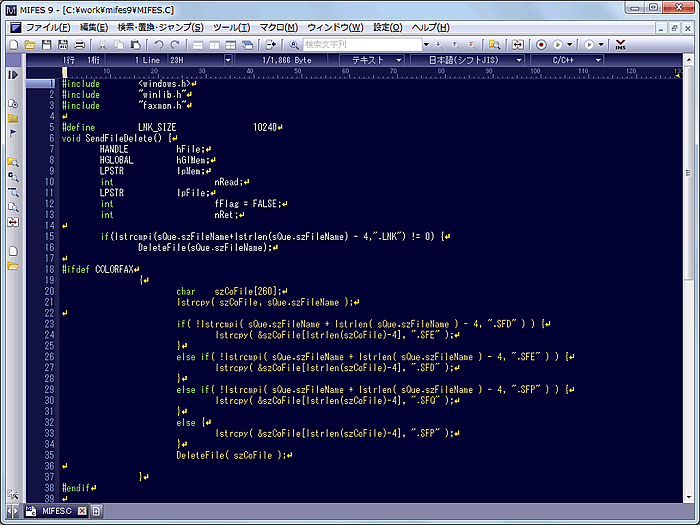
Task: Open the ファイル(F) menu
Action: 47,27
